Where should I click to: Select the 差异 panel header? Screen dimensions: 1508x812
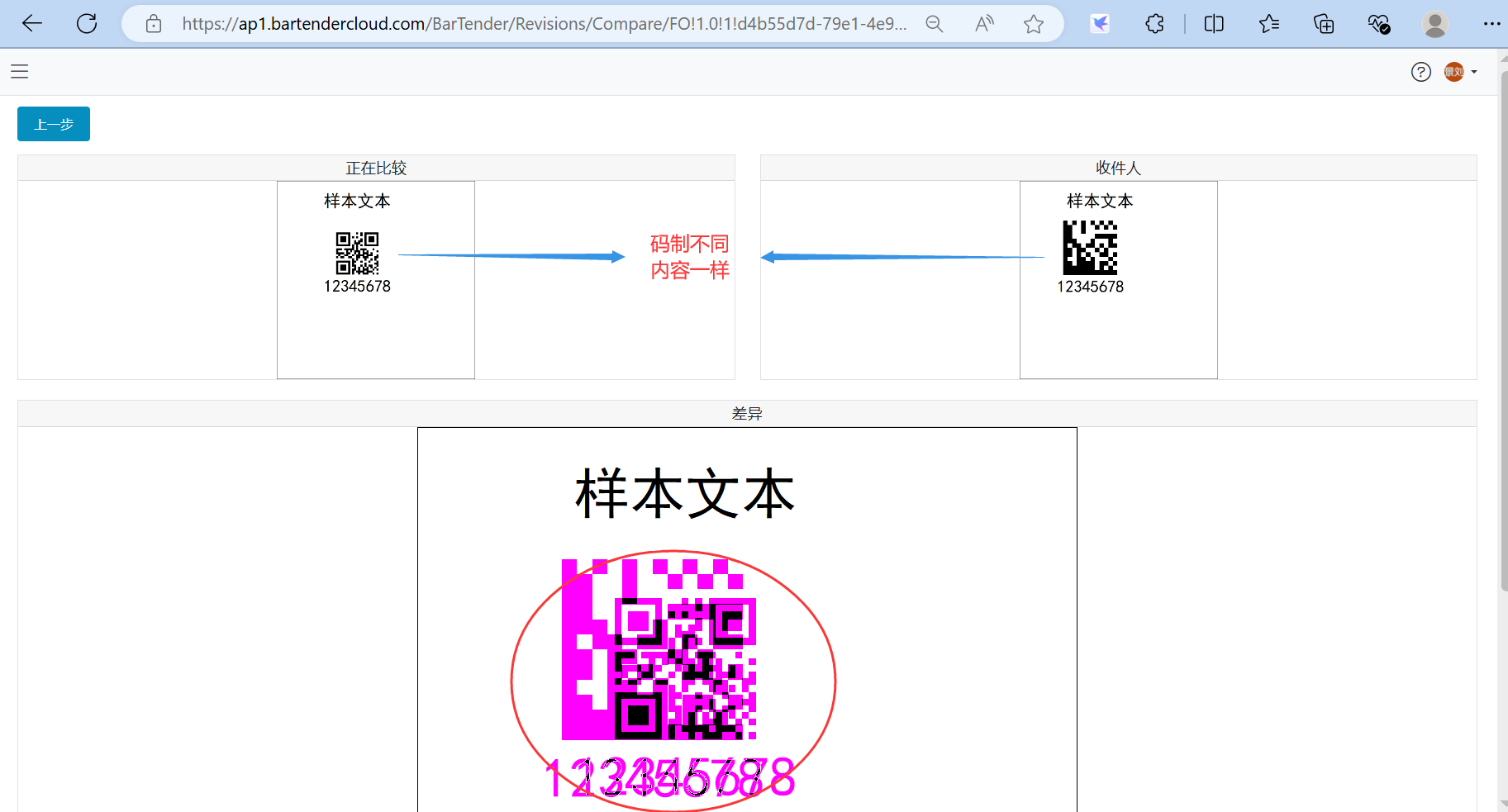[747, 413]
